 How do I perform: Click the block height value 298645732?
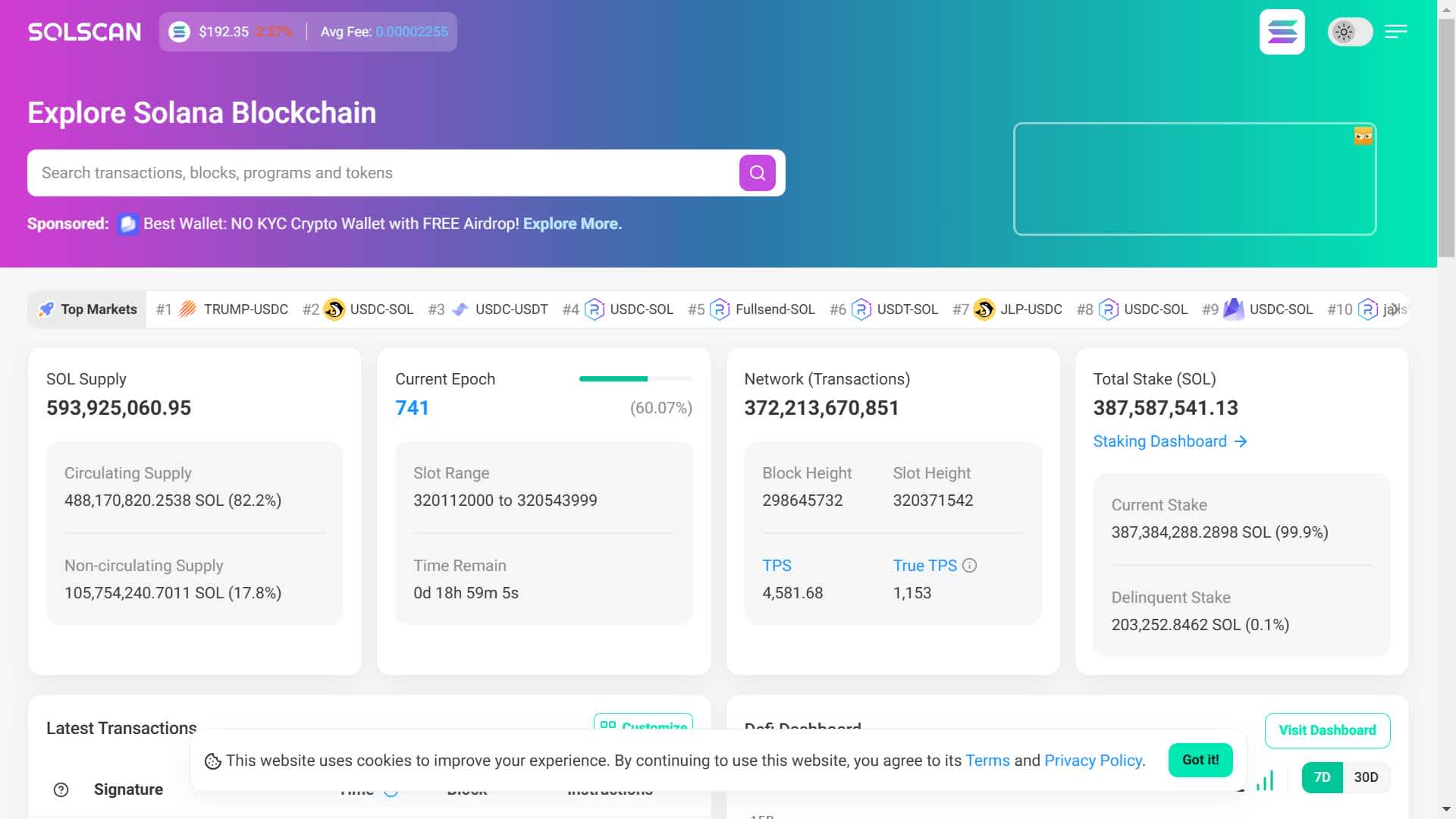[802, 500]
